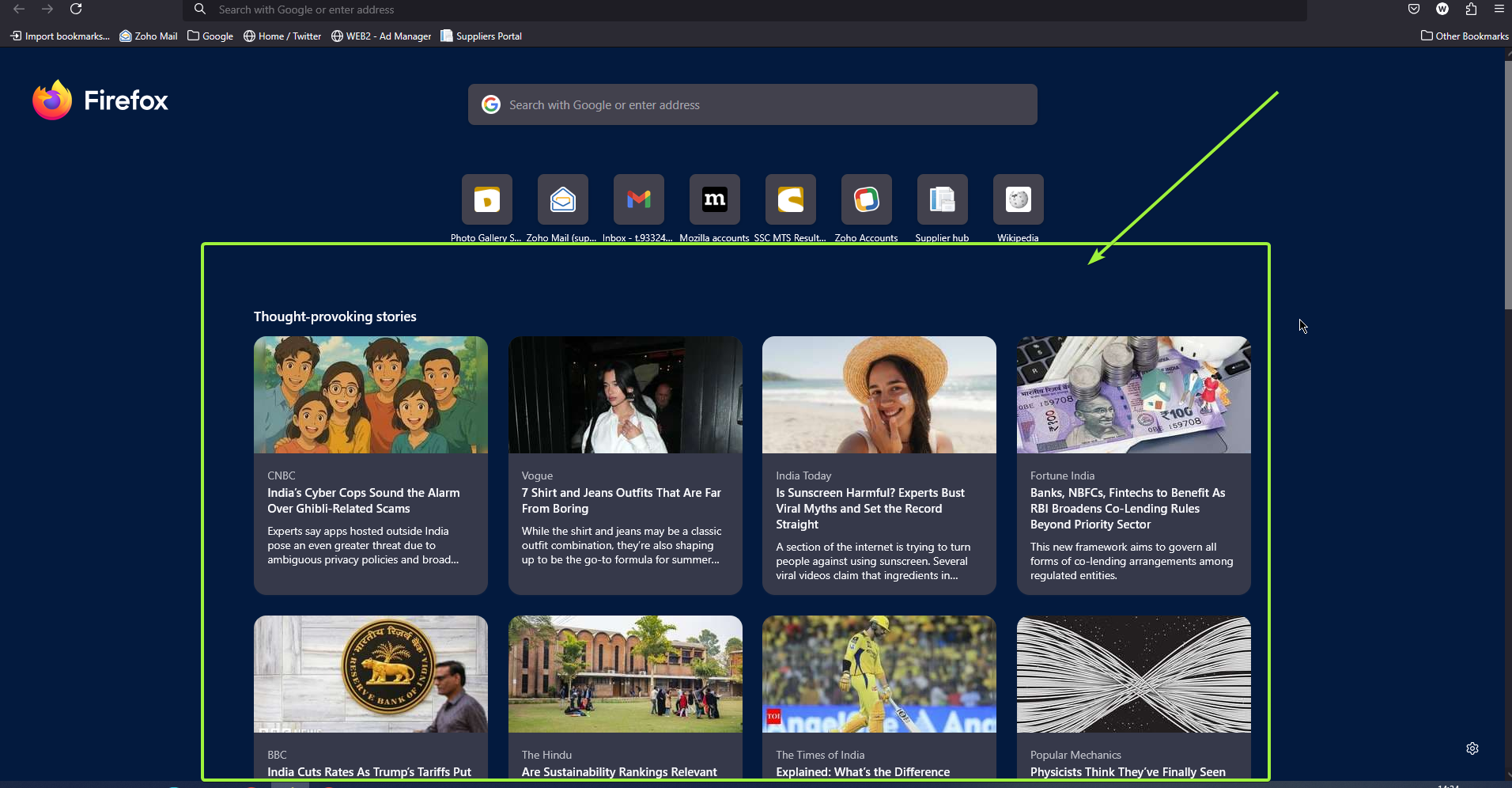The width and height of the screenshot is (1512, 788).
Task: Reload the current page
Action: pyautogui.click(x=76, y=9)
